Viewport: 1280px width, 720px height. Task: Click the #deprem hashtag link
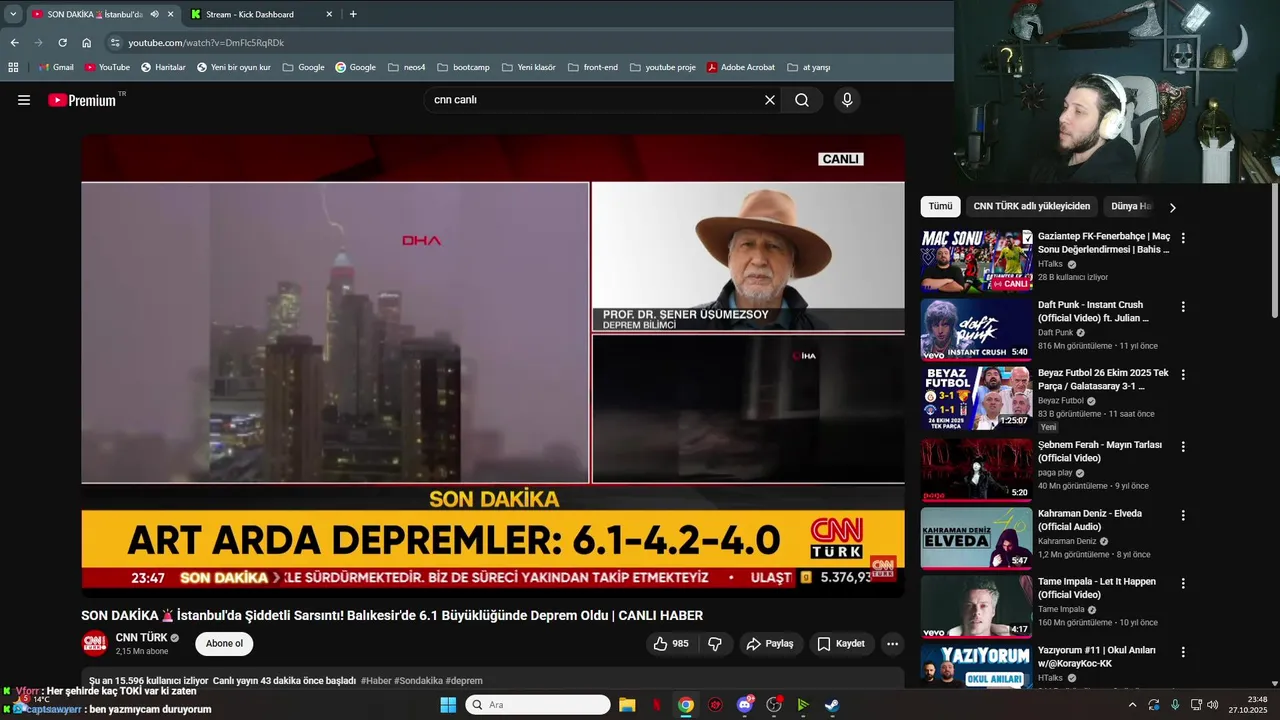(x=464, y=681)
